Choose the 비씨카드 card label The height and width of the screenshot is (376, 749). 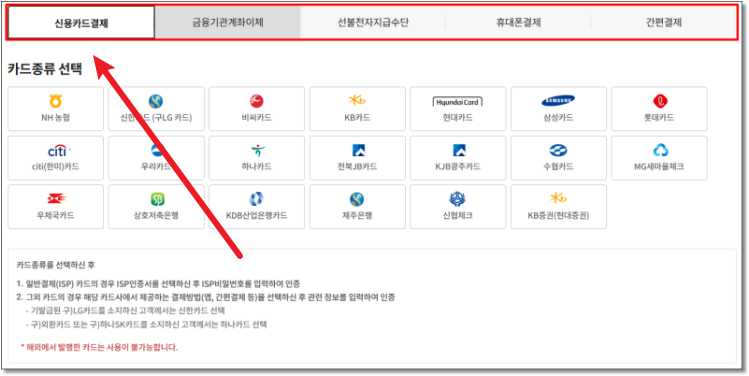(257, 118)
